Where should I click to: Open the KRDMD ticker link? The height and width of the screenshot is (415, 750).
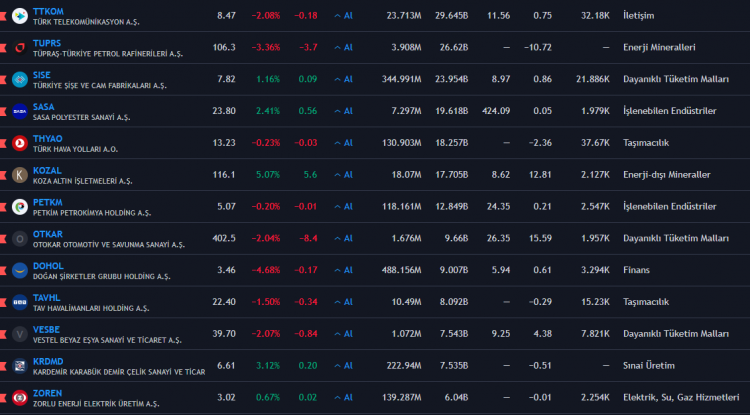[x=48, y=361]
